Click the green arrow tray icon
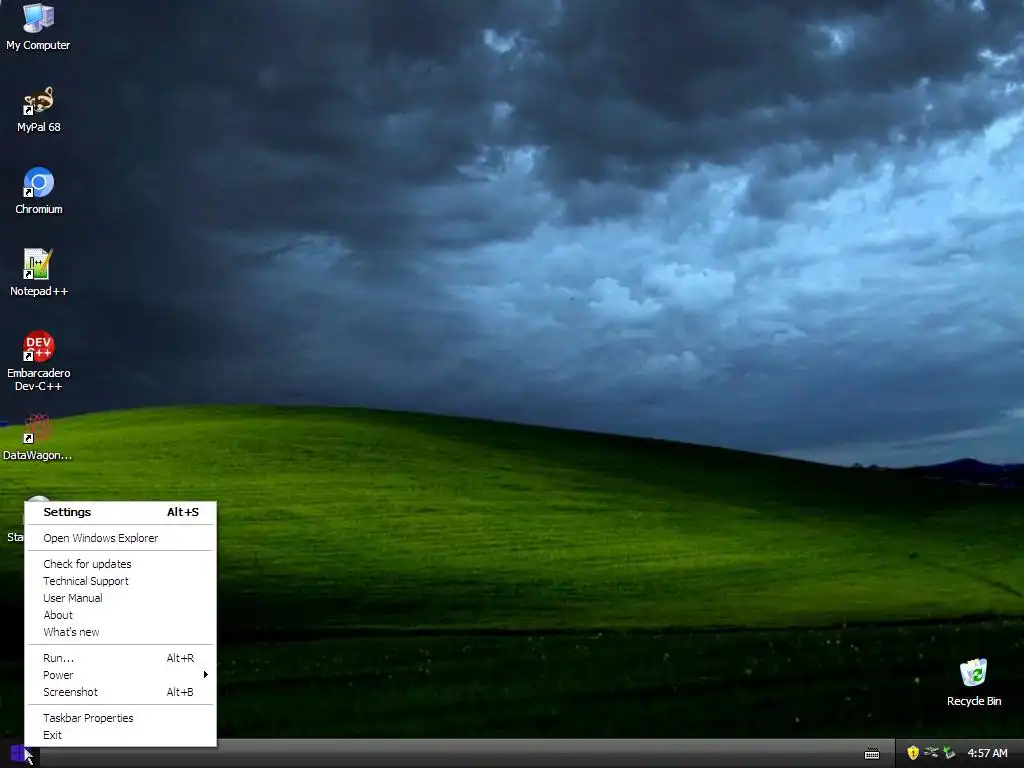The width and height of the screenshot is (1024, 768). tap(949, 753)
